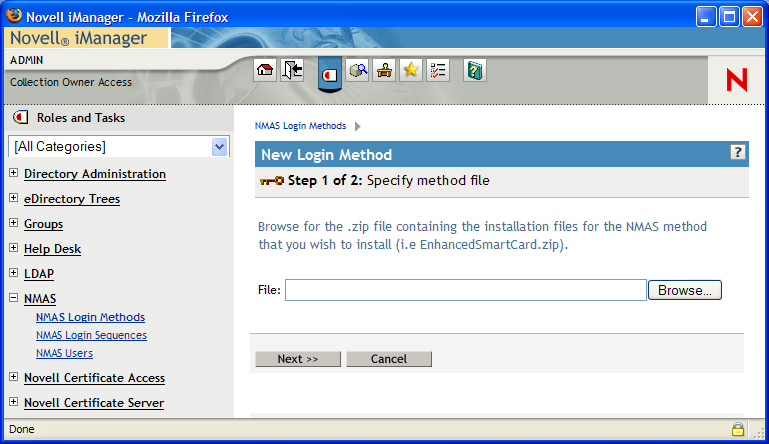Open the Directory Administration role

95,174
